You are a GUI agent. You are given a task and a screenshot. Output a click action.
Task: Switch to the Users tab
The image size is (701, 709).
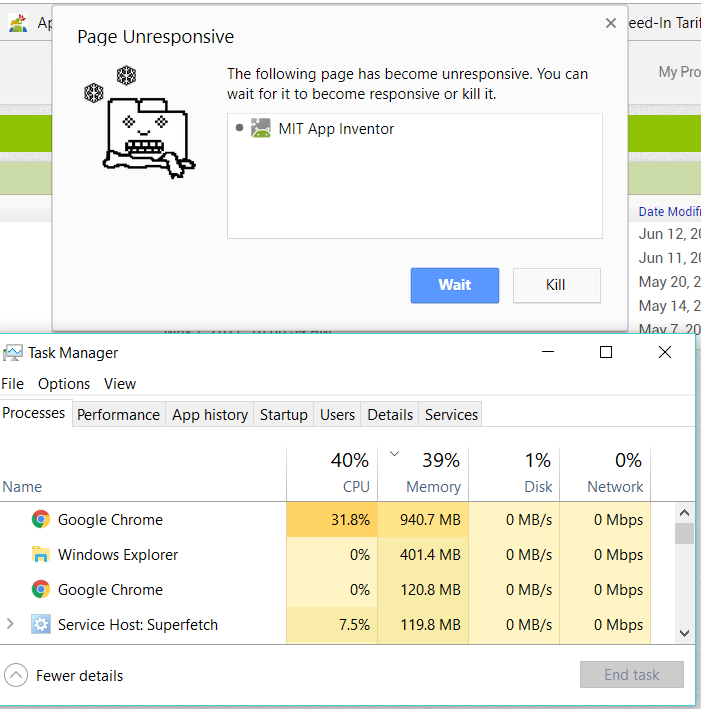point(337,415)
